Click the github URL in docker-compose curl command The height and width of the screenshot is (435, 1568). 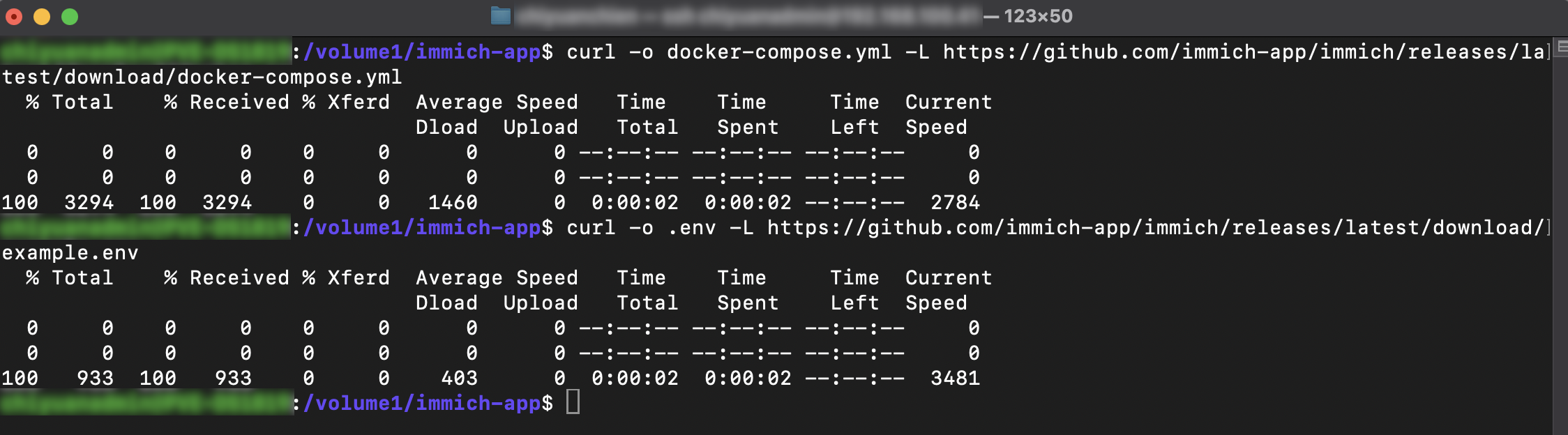pos(1244,52)
